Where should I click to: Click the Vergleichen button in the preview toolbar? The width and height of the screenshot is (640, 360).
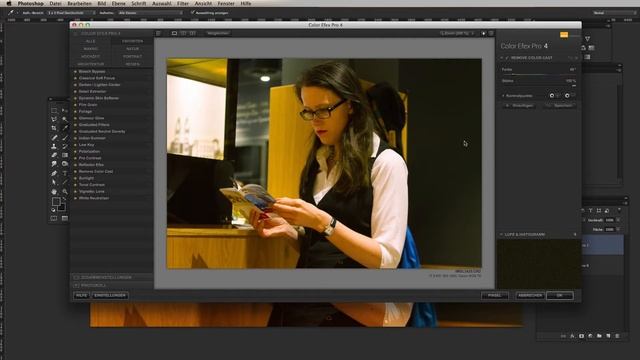pos(218,33)
